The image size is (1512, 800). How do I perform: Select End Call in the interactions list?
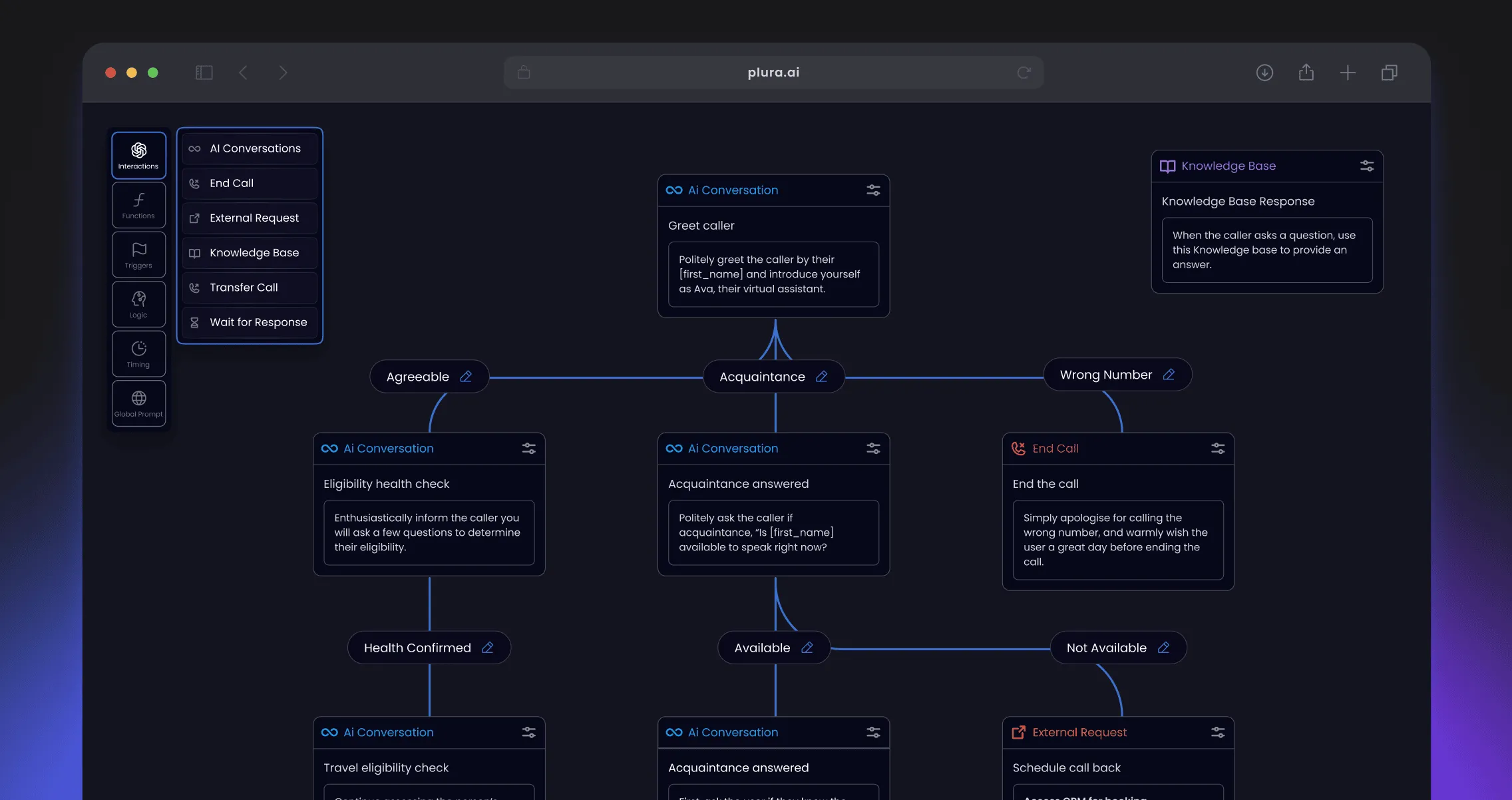tap(250, 183)
